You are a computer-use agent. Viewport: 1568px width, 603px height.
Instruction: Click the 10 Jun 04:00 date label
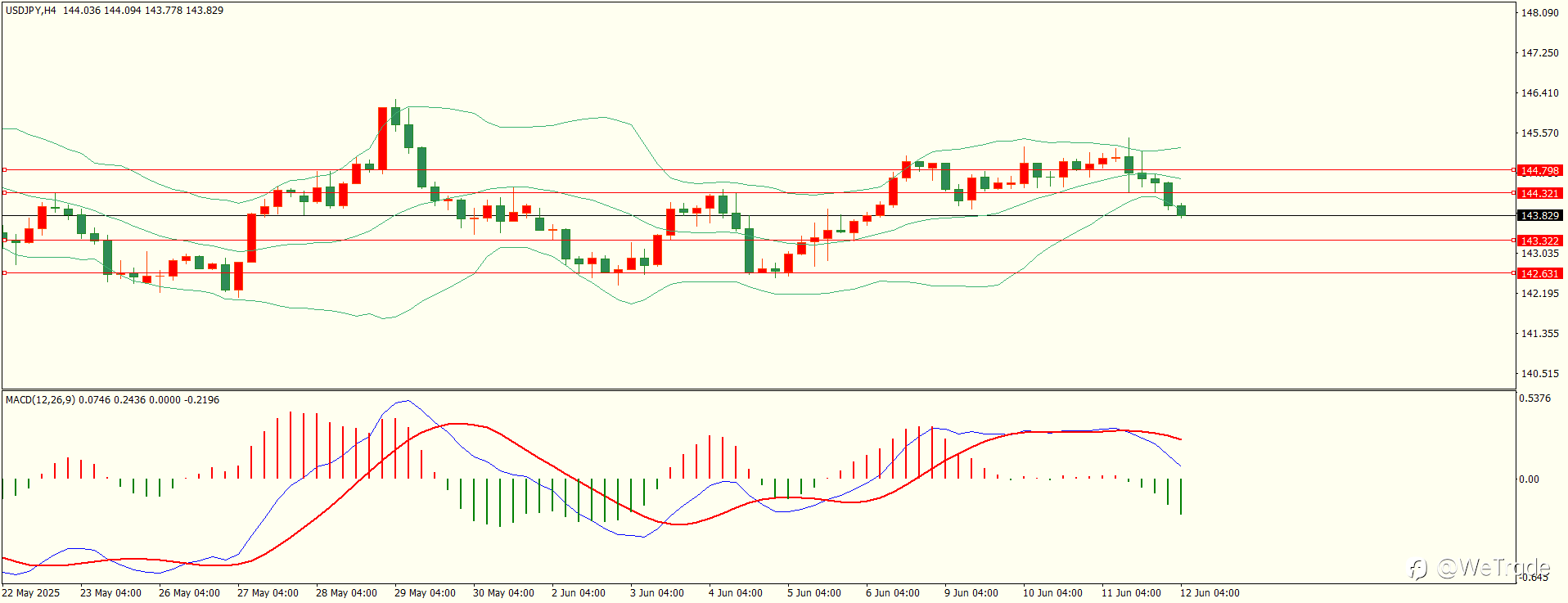click(1052, 593)
